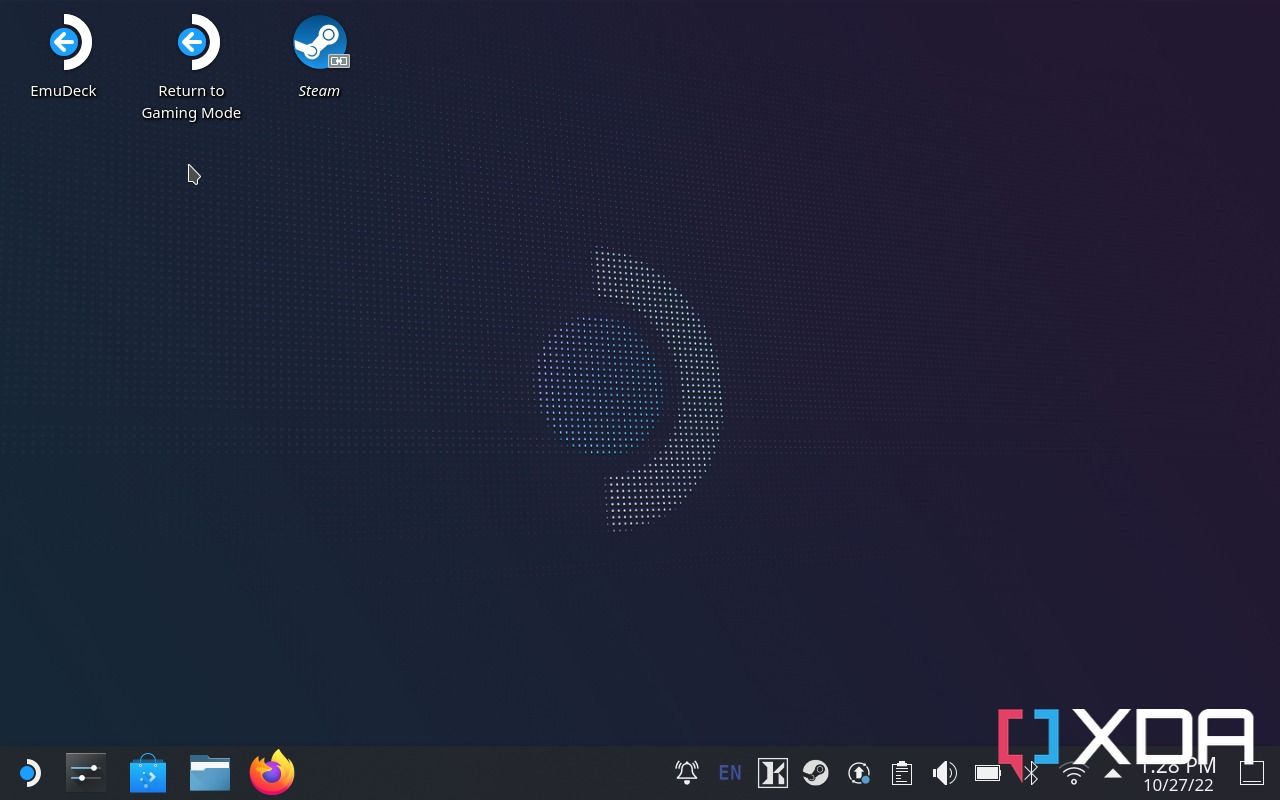Click the Return to Gaming Mode shortcut
The image size is (1280, 800).
tap(191, 43)
